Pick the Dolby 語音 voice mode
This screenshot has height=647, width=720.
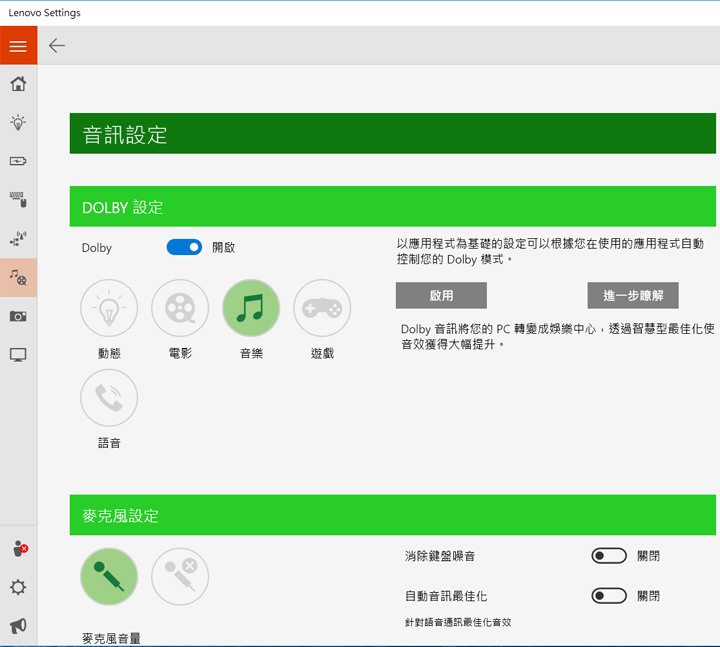coord(109,398)
